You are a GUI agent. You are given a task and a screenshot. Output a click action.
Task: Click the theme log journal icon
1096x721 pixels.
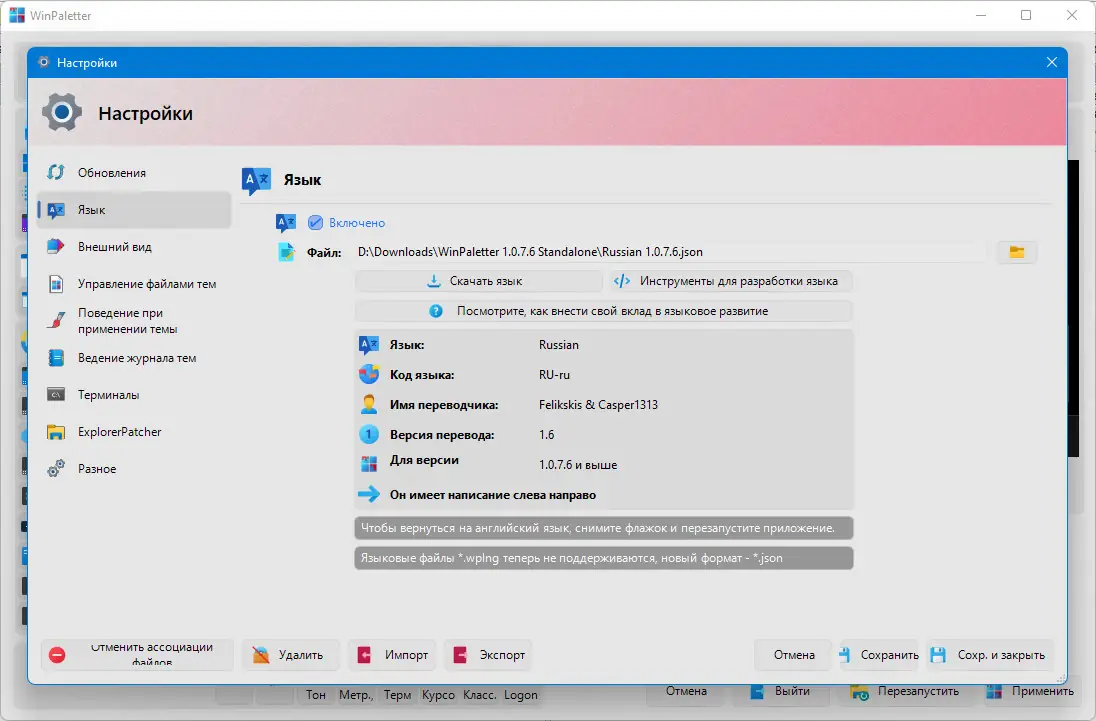click(x=56, y=358)
